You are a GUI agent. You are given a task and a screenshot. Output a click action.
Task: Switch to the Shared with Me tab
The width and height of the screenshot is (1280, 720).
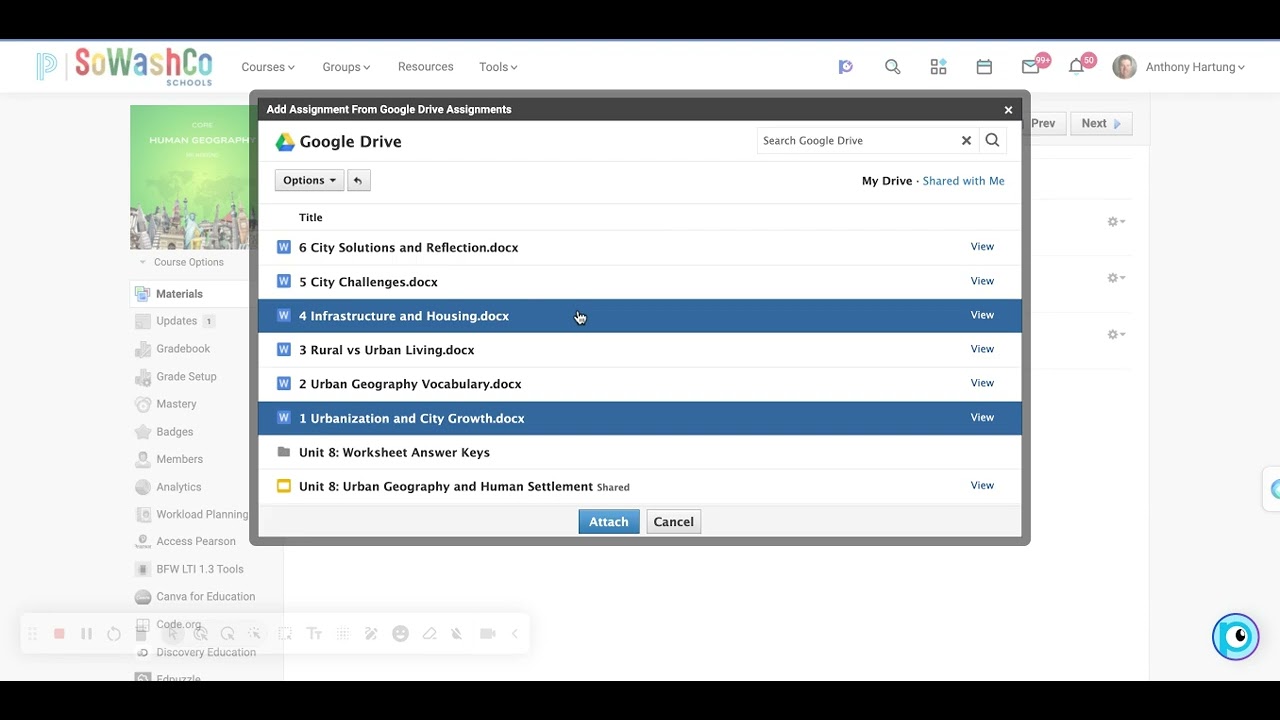pyautogui.click(x=963, y=181)
